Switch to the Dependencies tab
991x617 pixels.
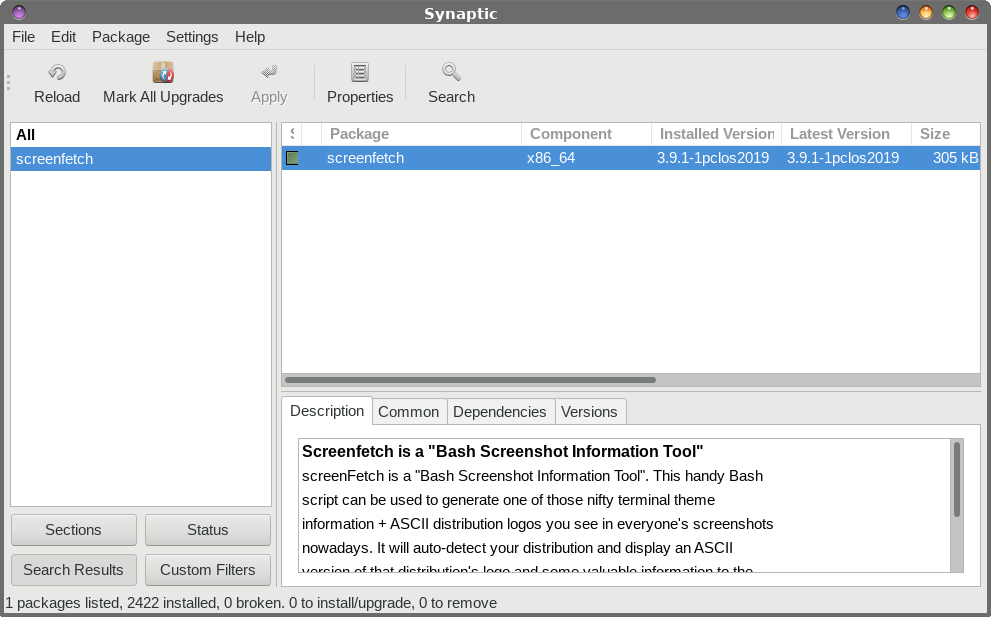tap(499, 412)
